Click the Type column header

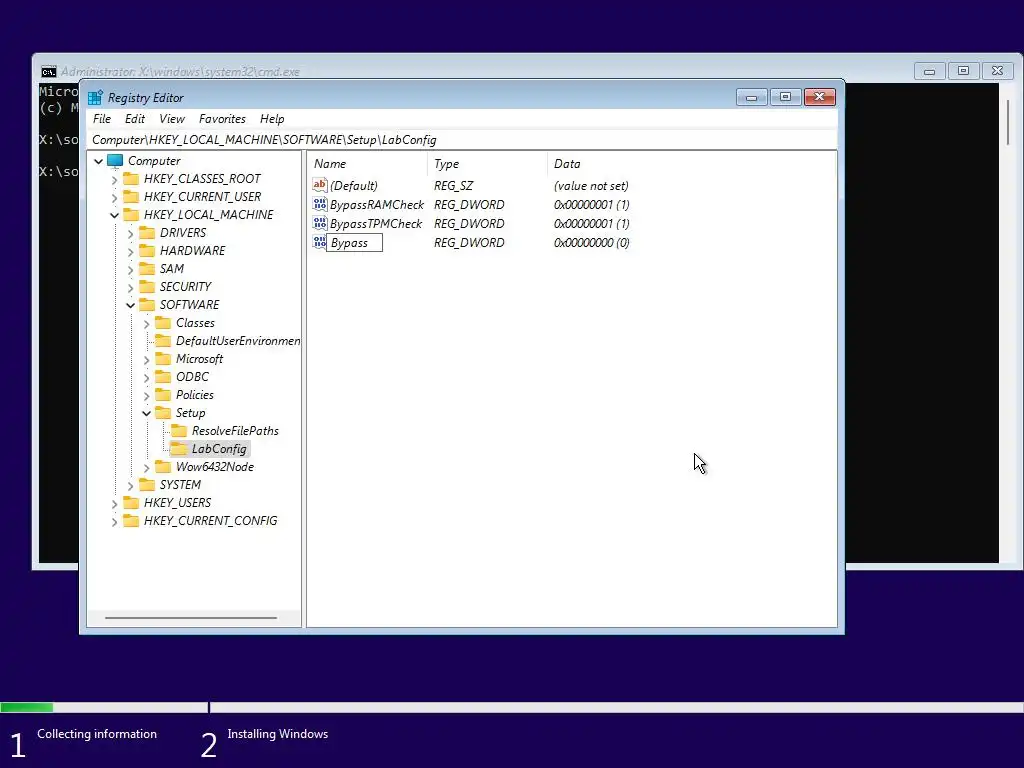click(488, 164)
